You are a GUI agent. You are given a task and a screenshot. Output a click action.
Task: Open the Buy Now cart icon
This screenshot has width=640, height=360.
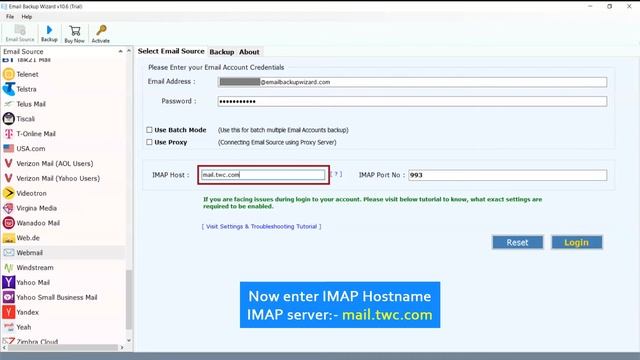coord(75,31)
